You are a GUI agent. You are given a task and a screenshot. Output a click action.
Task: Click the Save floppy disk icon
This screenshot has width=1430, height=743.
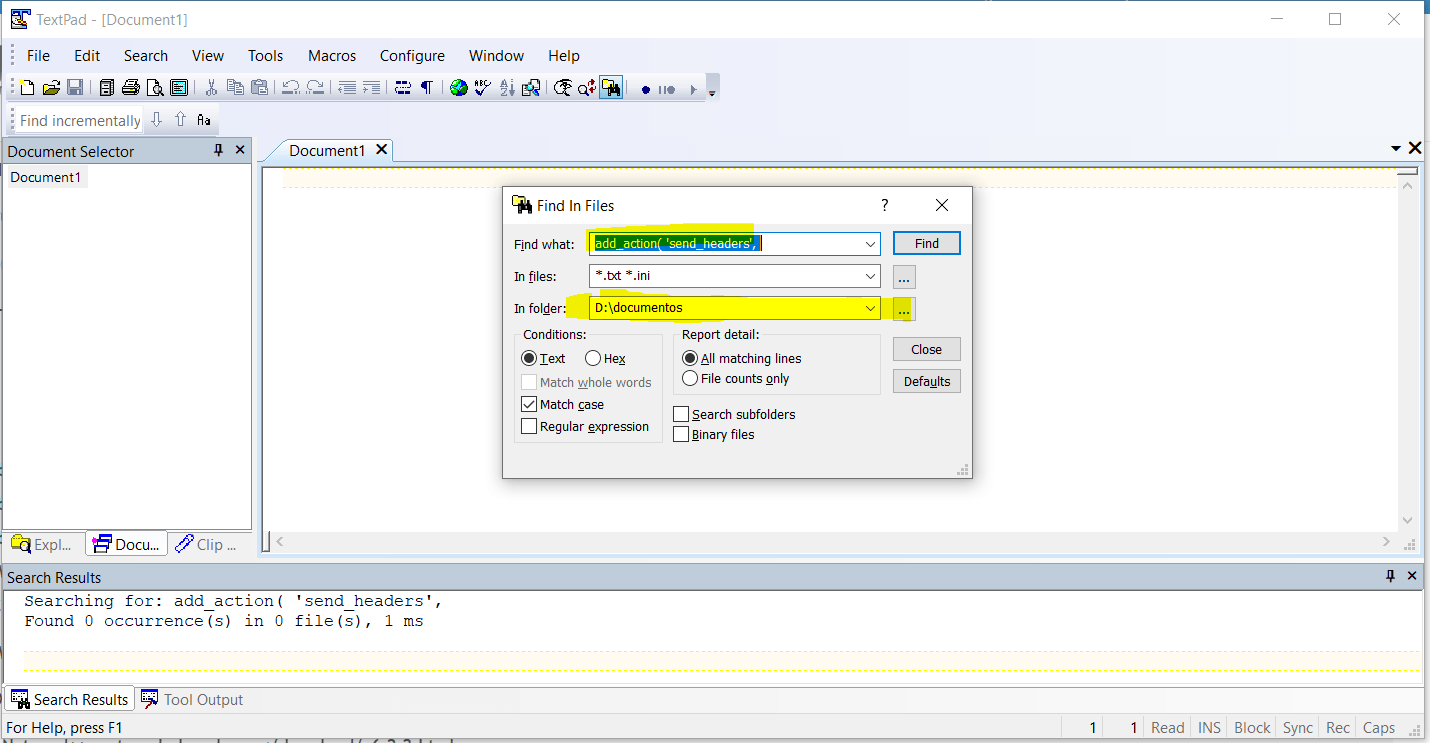point(75,88)
